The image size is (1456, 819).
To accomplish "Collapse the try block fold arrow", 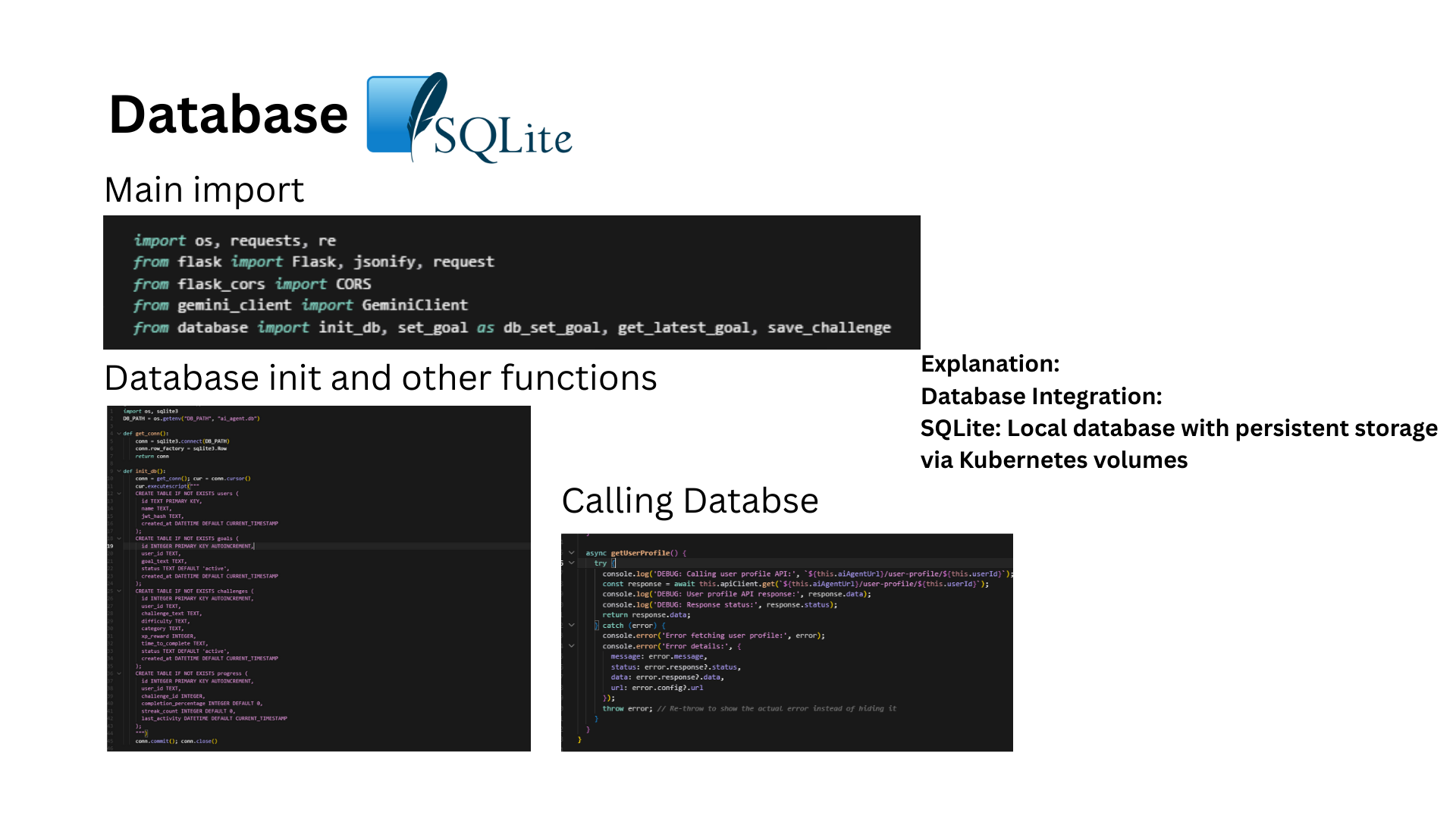I will pos(572,563).
